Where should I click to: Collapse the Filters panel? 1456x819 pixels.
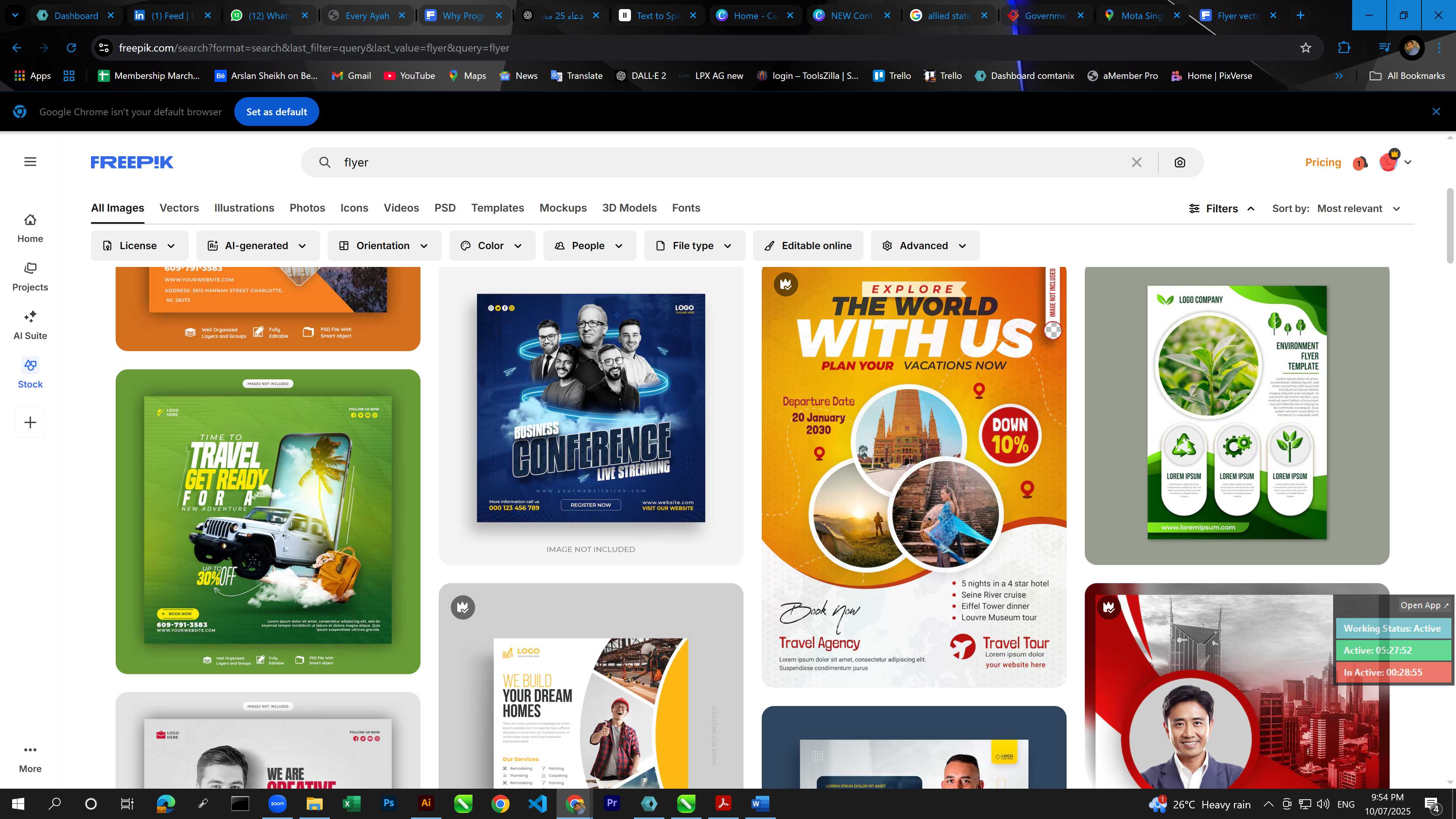1221,209
